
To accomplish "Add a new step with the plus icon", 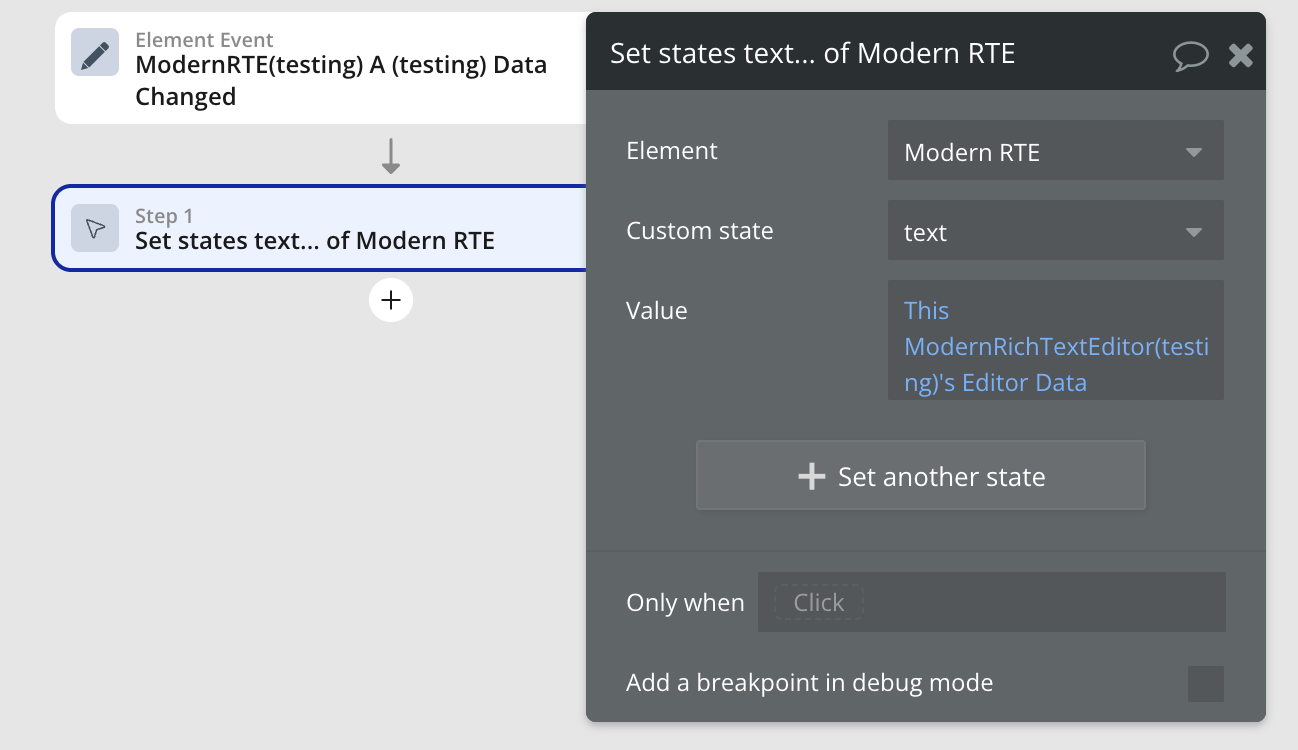I will (x=391, y=300).
